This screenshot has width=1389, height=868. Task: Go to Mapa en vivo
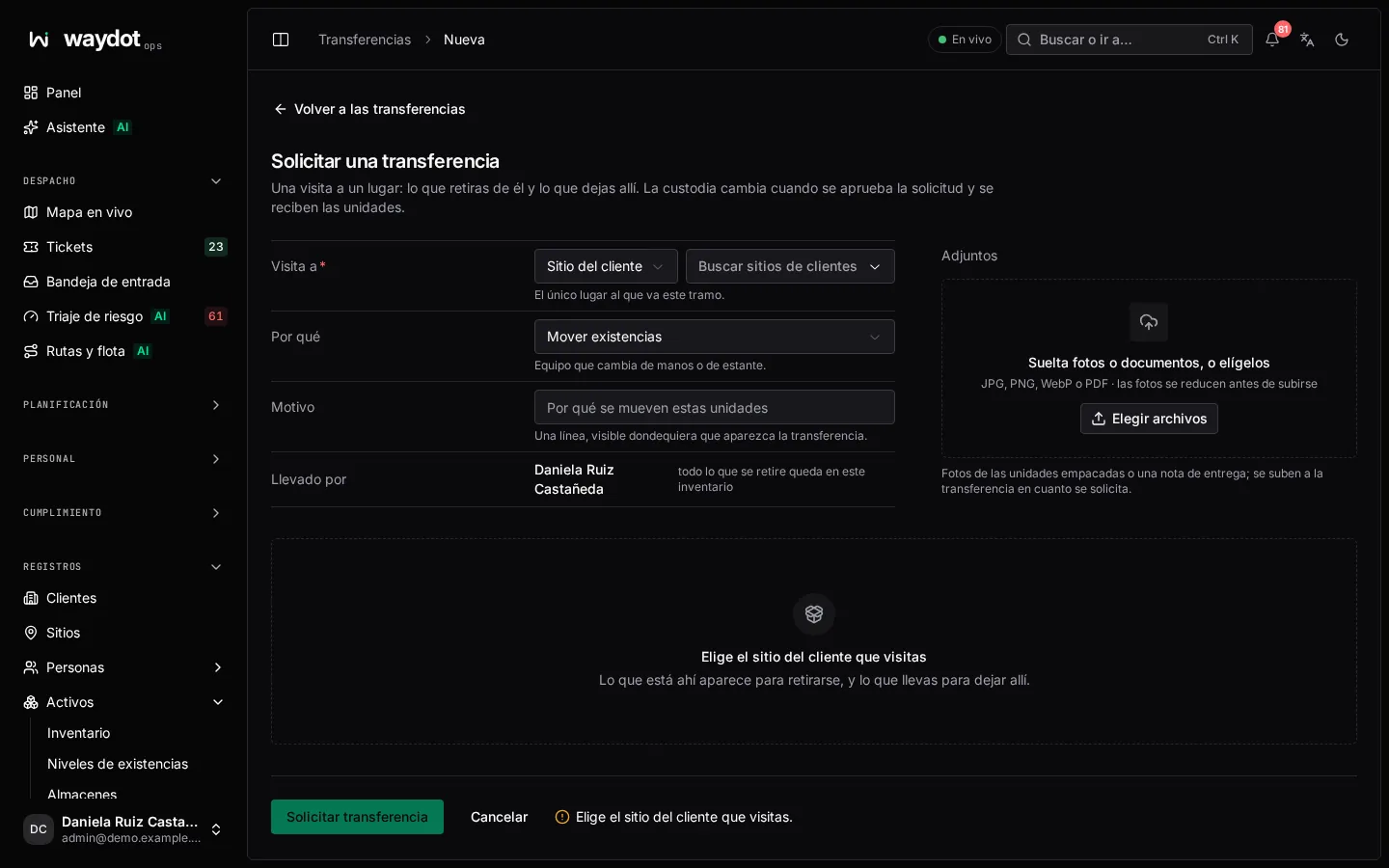tap(123, 212)
